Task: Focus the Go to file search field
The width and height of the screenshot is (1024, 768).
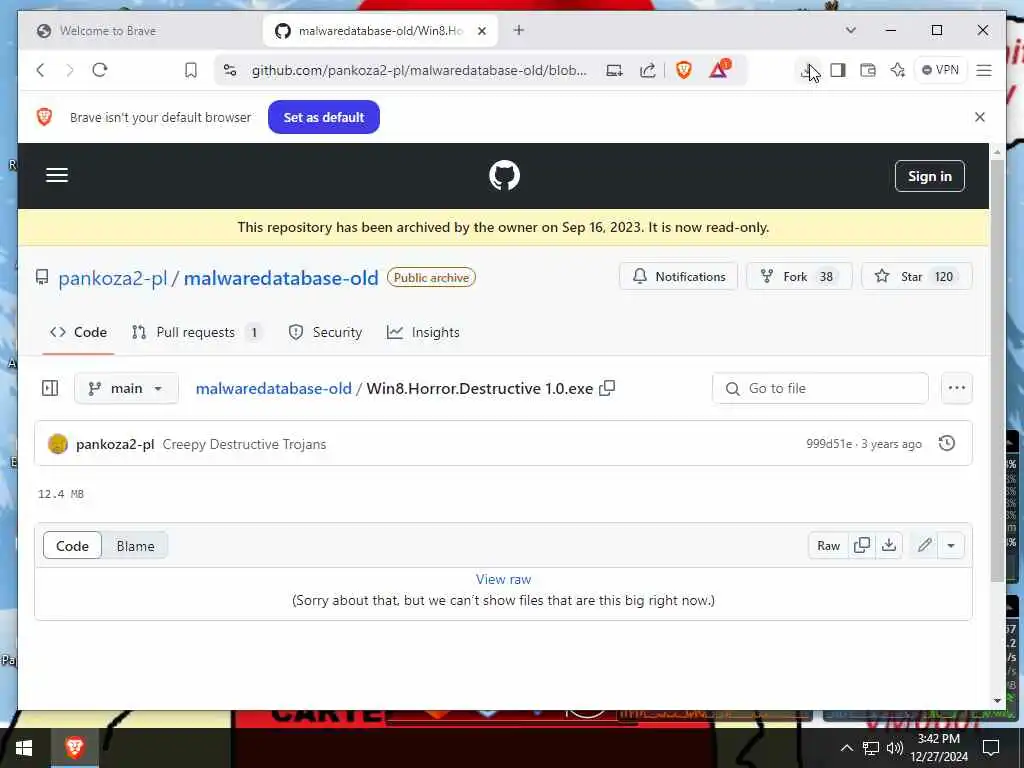Action: [x=820, y=389]
